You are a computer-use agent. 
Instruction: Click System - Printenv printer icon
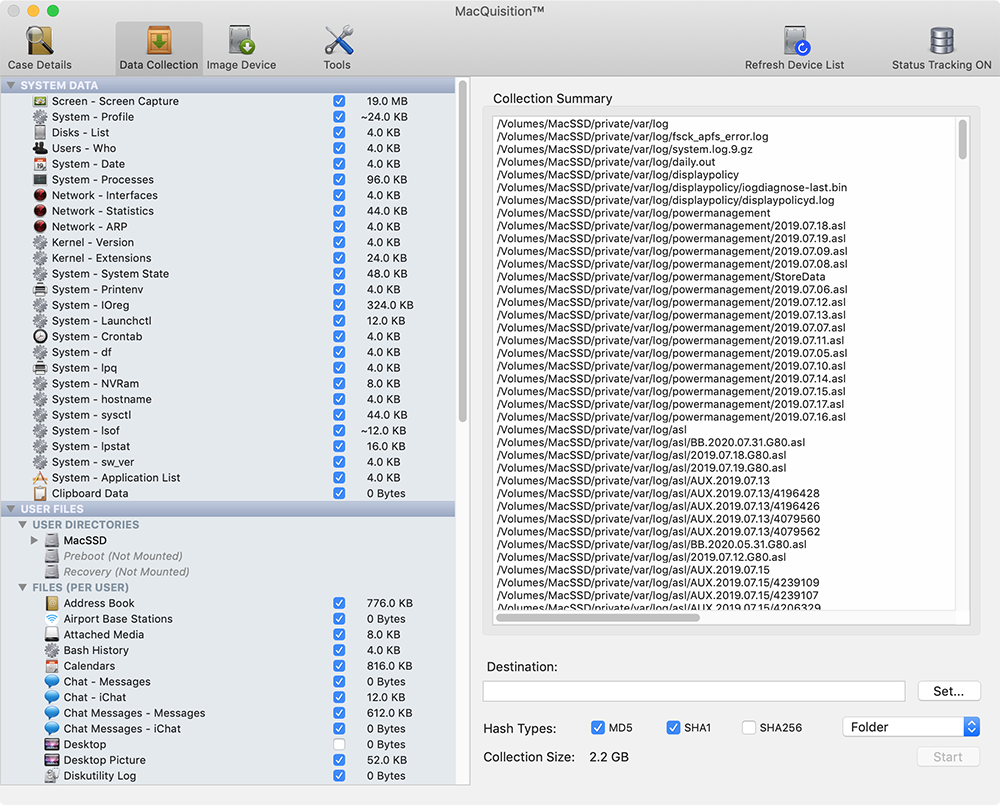tap(40, 289)
